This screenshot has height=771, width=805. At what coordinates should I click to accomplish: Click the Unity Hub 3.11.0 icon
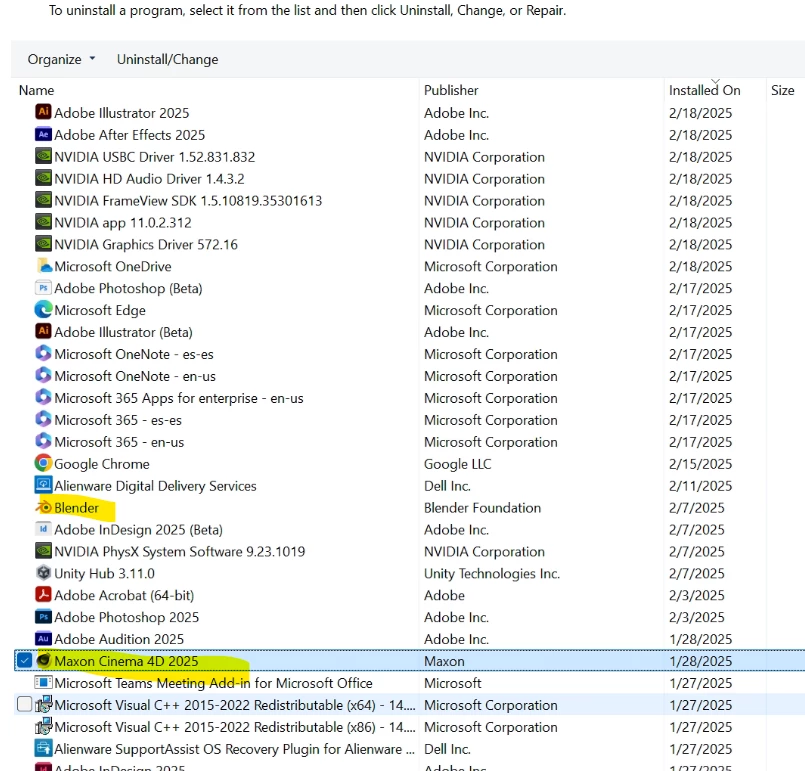point(43,573)
